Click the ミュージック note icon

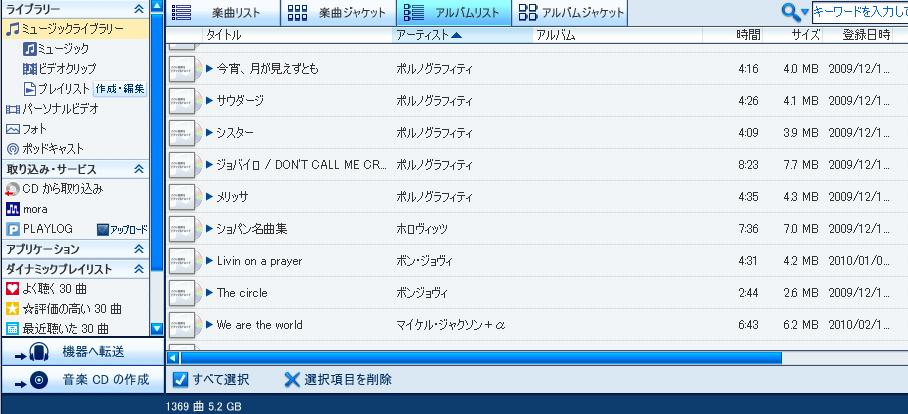tap(30, 49)
